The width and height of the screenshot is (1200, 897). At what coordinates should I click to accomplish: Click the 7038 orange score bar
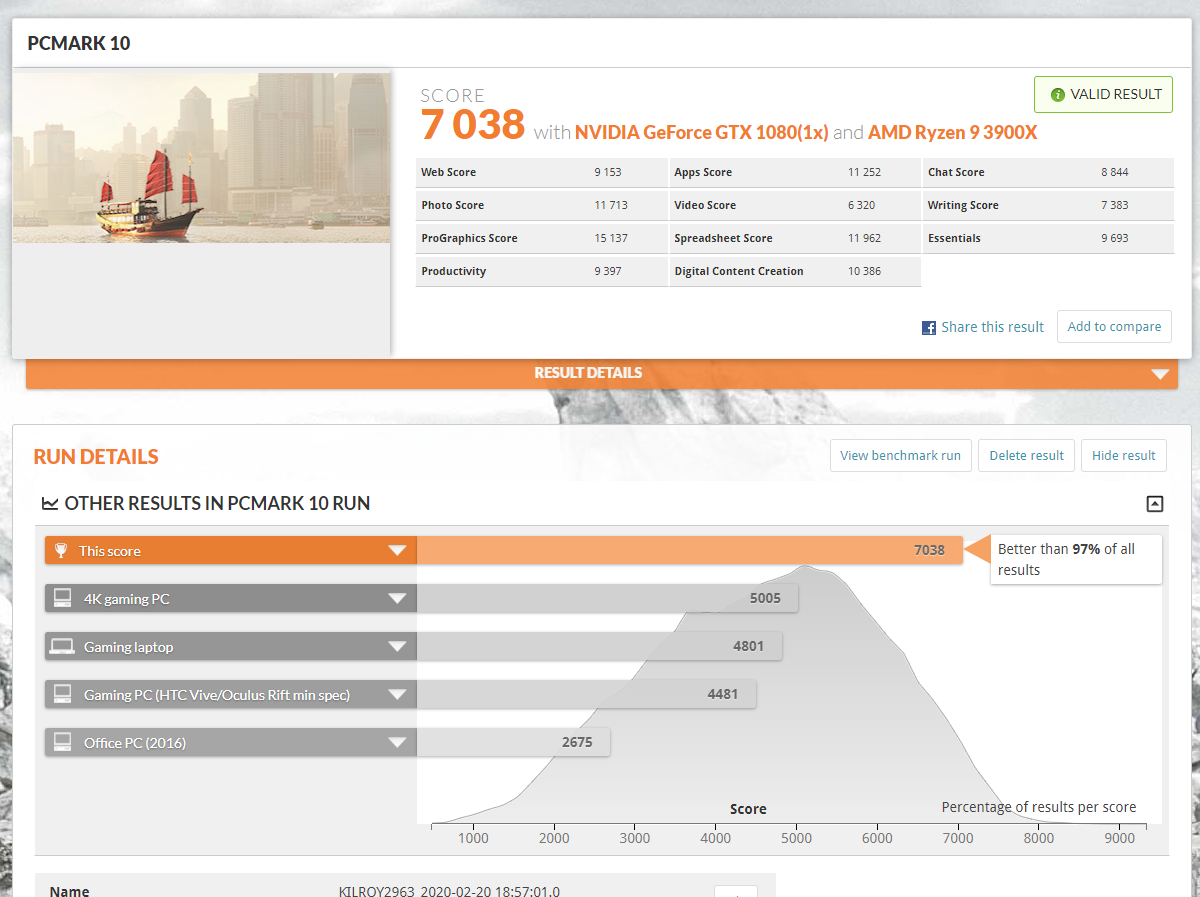(689, 550)
